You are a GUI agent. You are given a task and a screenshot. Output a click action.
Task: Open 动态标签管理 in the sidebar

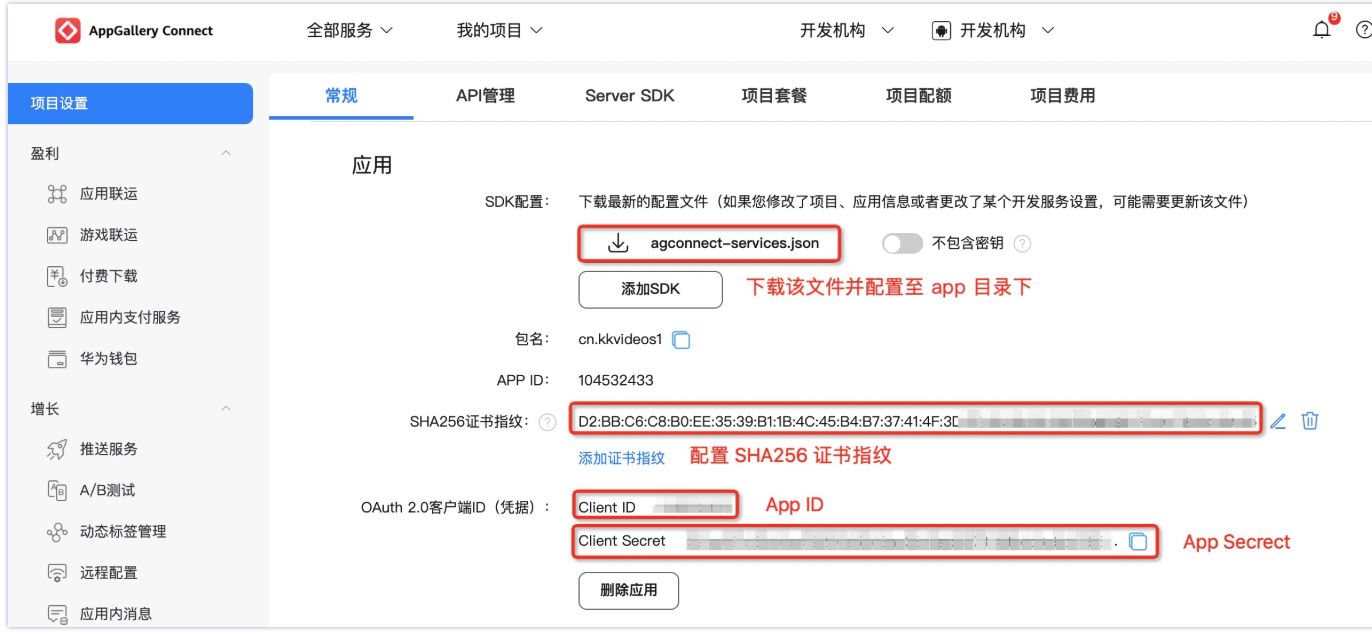point(123,531)
